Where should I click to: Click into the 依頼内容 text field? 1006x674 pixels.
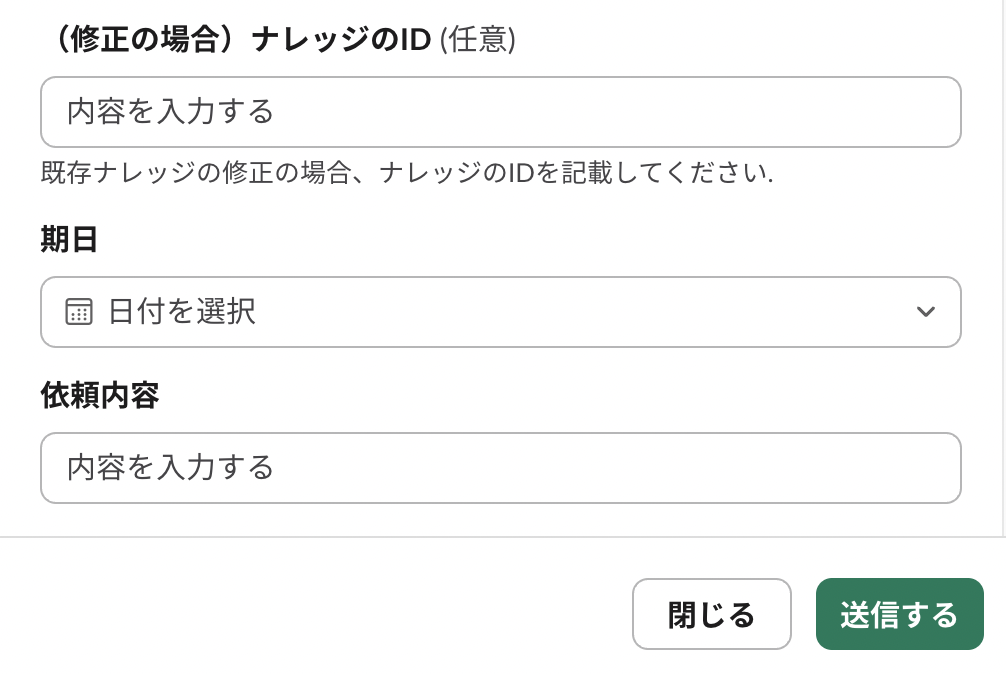click(x=500, y=468)
